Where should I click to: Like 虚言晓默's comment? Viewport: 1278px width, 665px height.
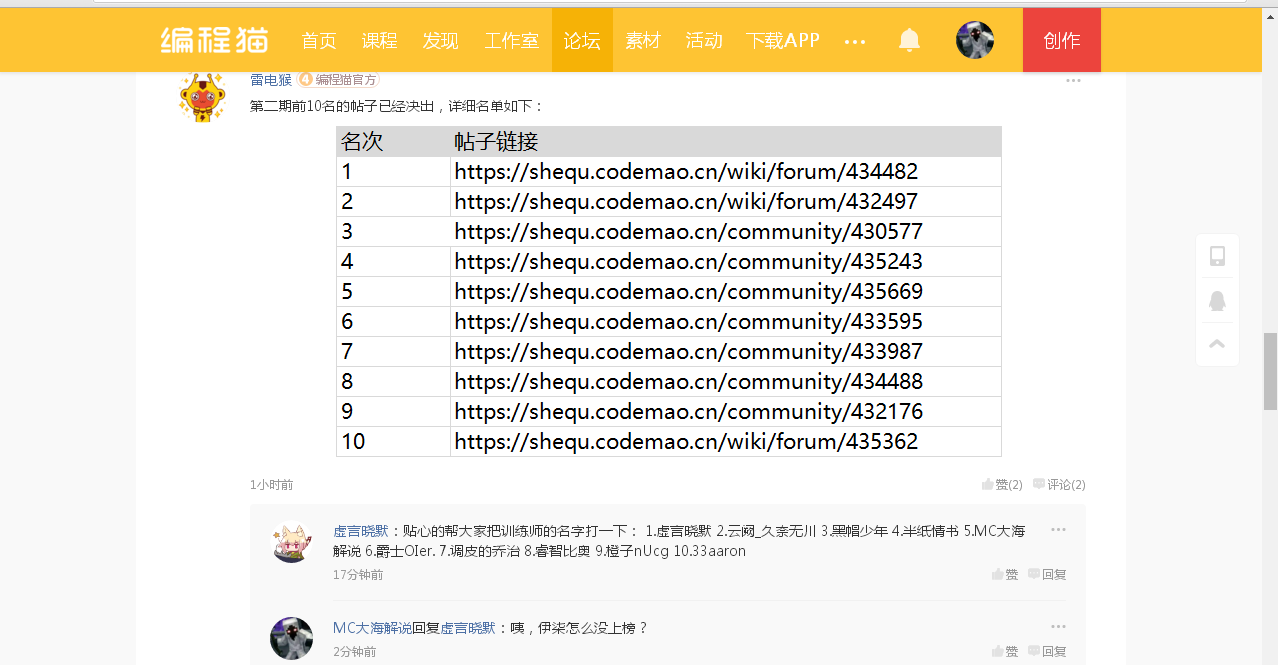tap(1005, 574)
